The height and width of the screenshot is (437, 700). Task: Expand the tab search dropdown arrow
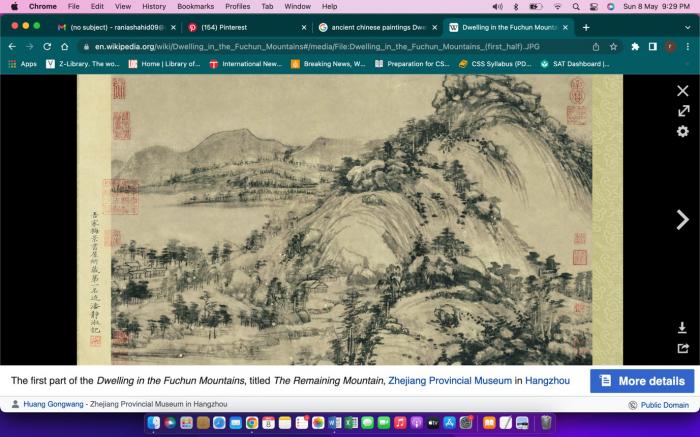pos(688,27)
